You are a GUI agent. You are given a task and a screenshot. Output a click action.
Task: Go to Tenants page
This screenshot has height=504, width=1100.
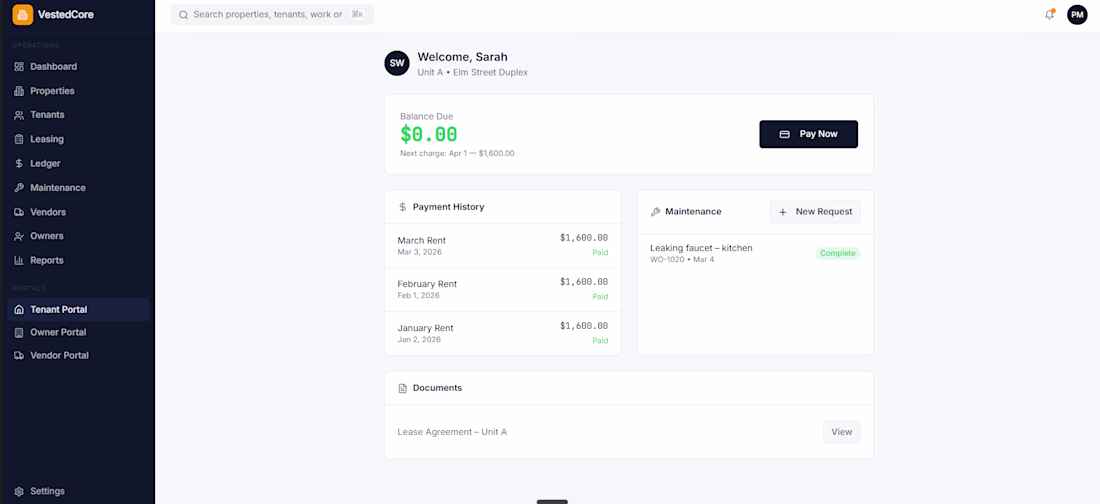coord(47,115)
